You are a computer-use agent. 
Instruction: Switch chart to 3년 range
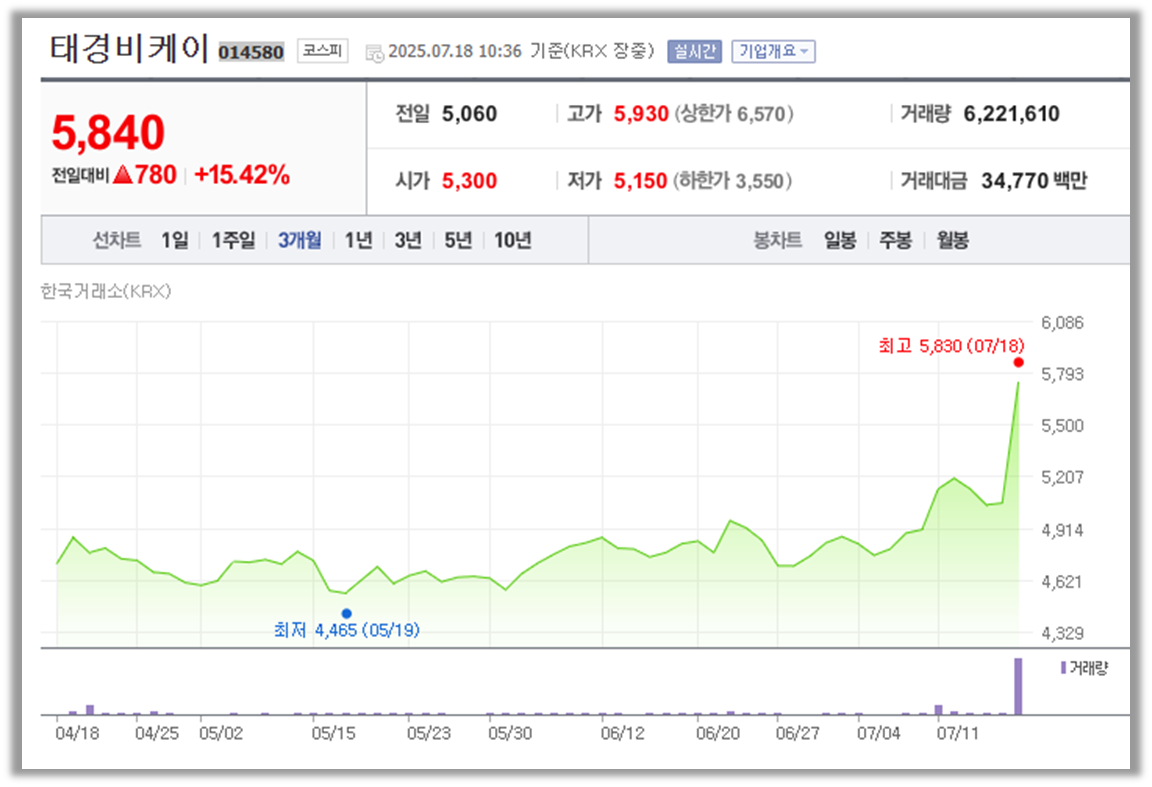408,240
